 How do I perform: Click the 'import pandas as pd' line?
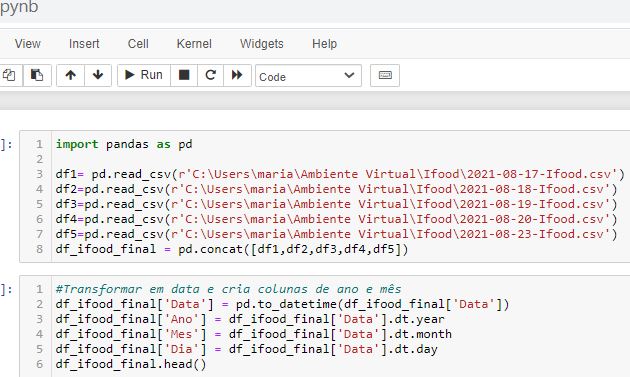coord(124,144)
